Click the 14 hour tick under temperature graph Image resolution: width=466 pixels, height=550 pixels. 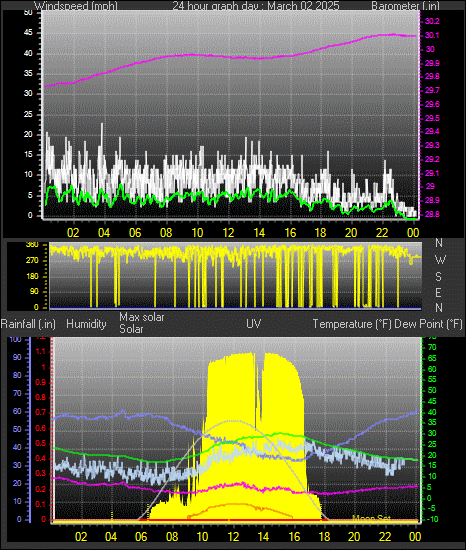point(263,537)
